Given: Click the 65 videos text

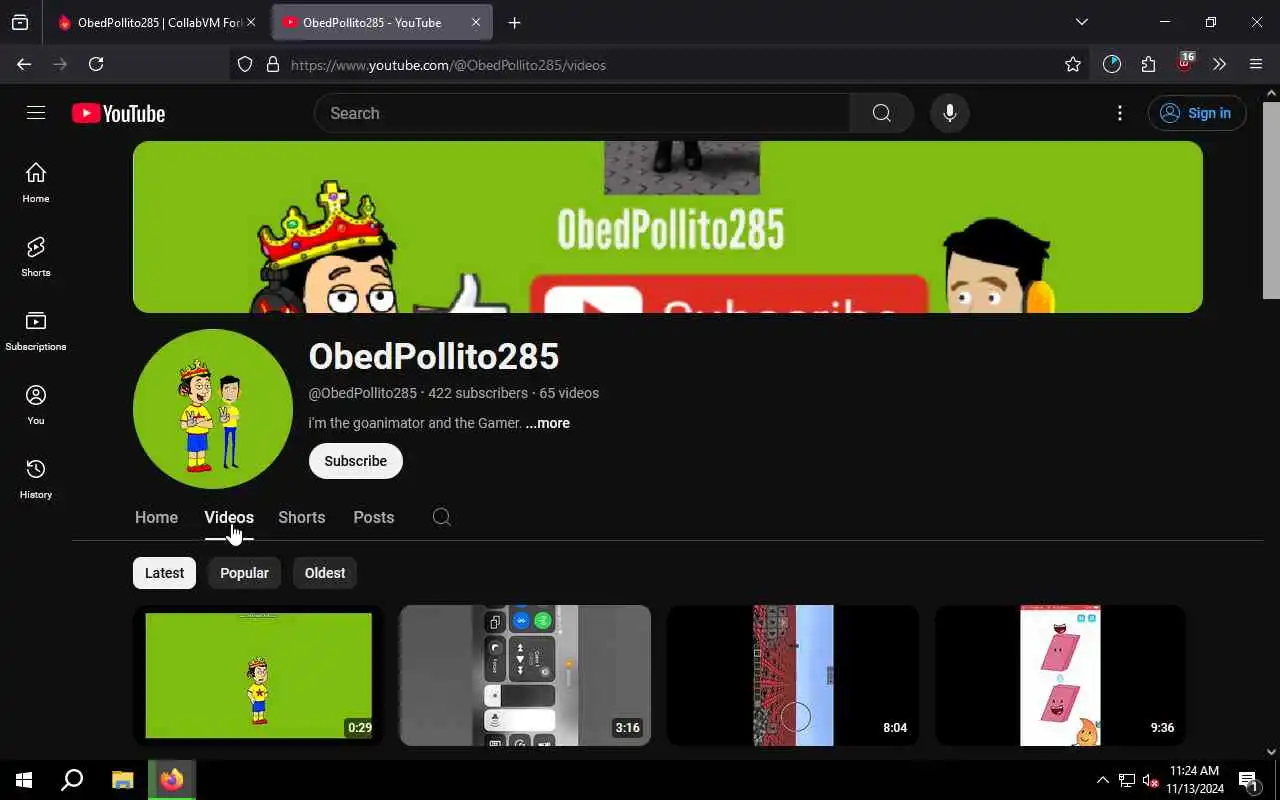Looking at the screenshot, I should pyautogui.click(x=569, y=393).
